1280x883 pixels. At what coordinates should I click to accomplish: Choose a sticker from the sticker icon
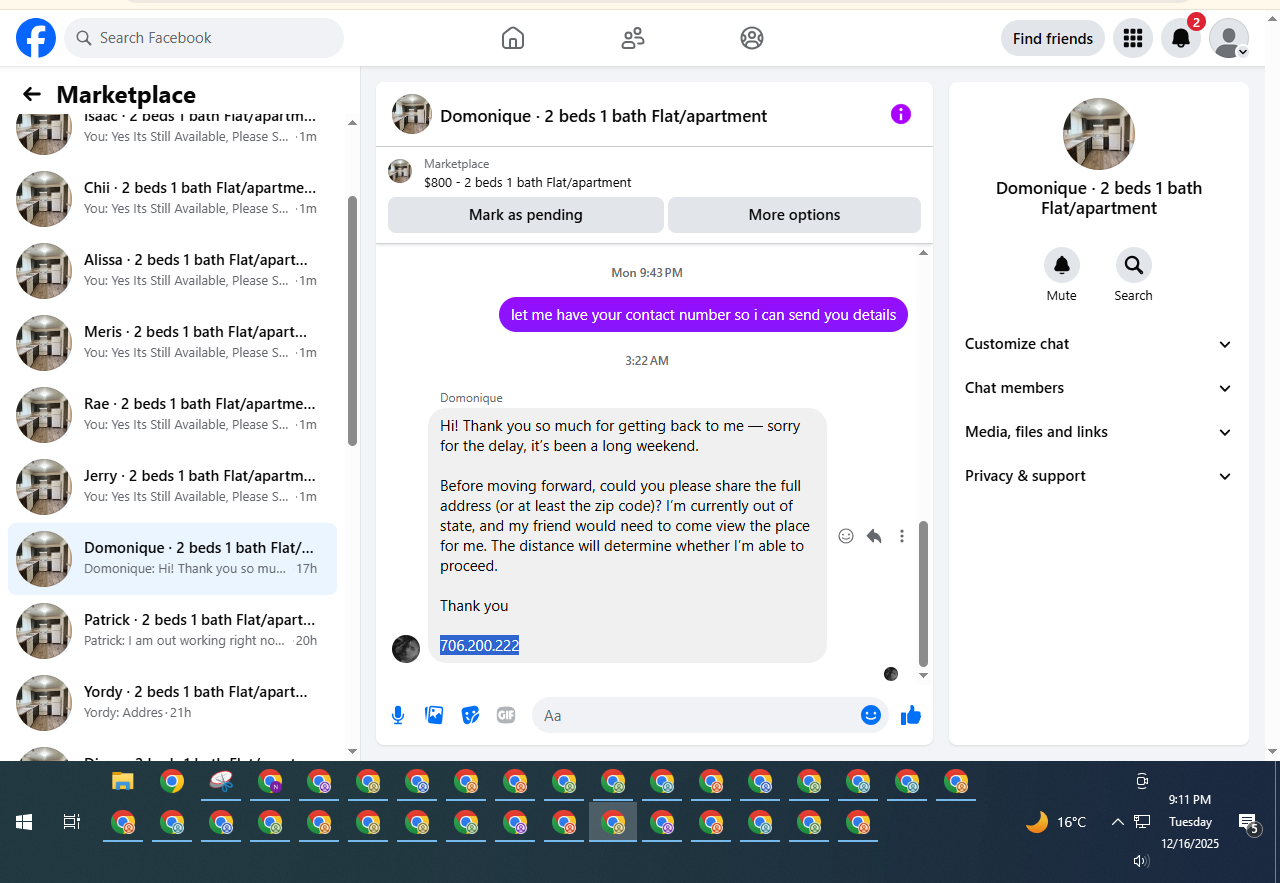[x=470, y=715]
